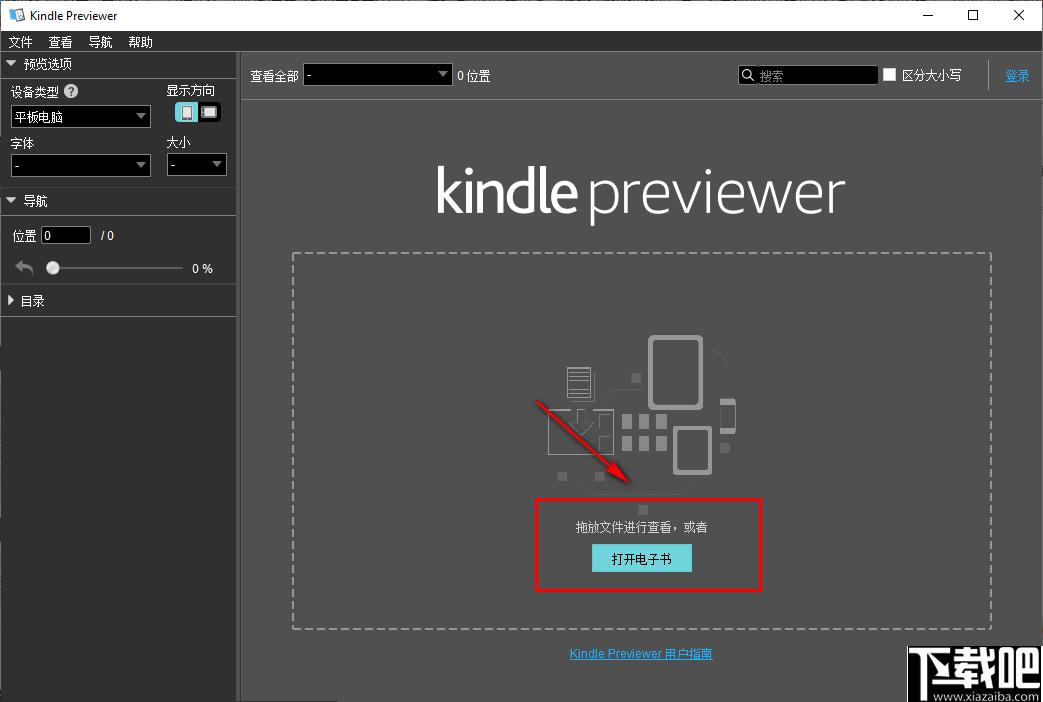Expand the 目录 section
The width and height of the screenshot is (1043, 702).
click(x=11, y=300)
